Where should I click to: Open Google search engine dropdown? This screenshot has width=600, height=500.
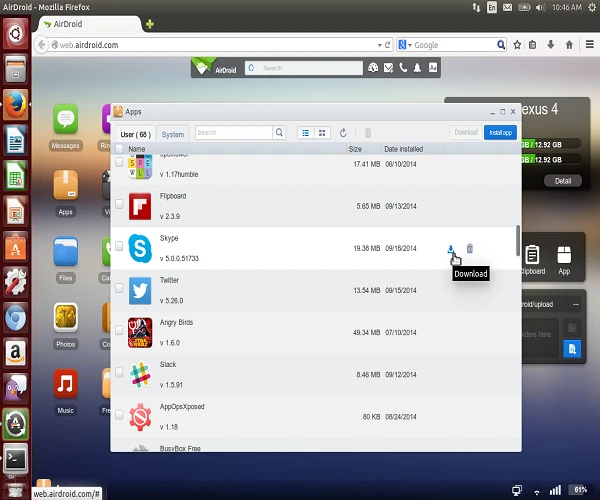405,45
